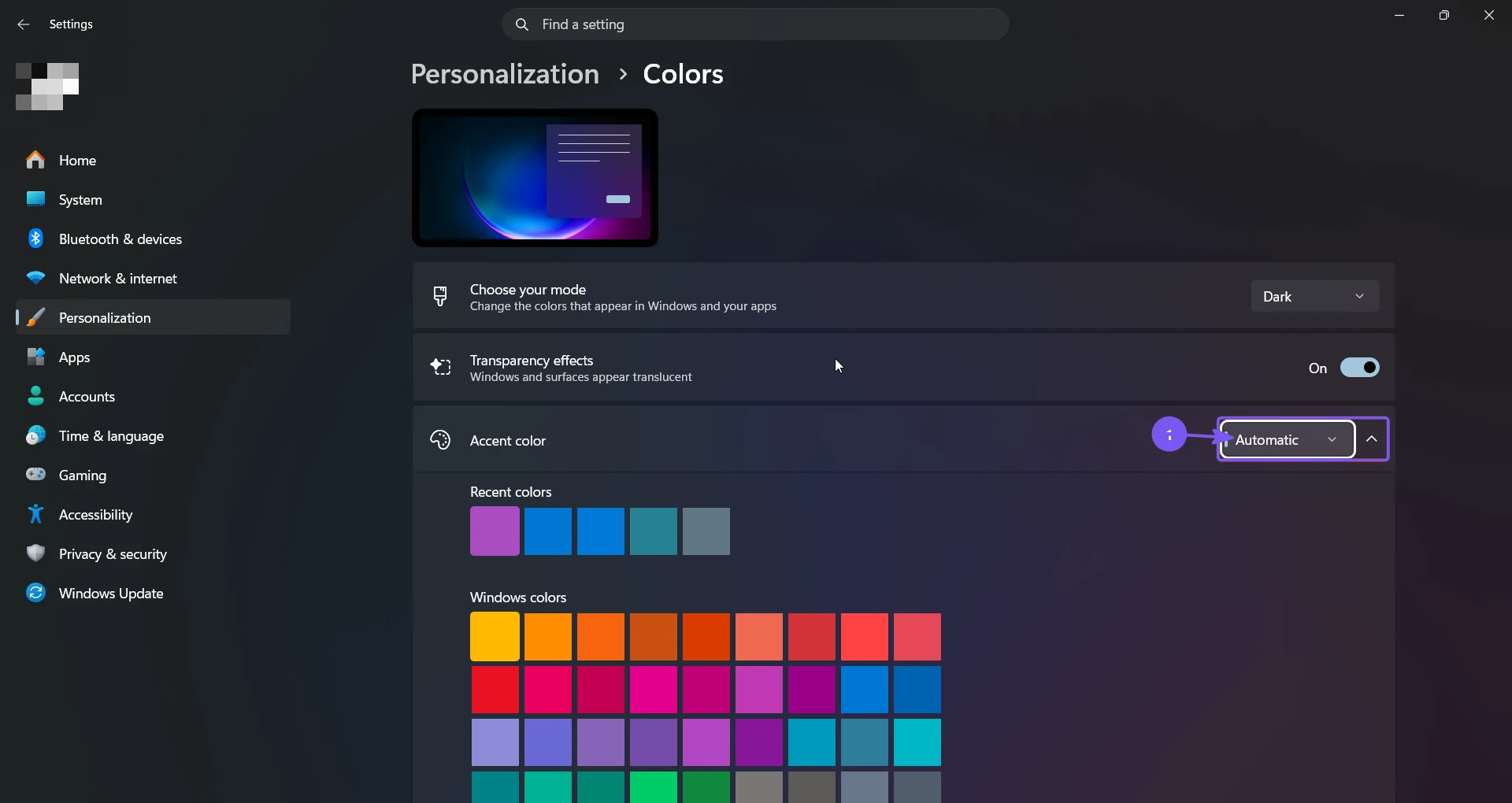Open Windows Update page
The width and height of the screenshot is (1512, 803).
[153, 593]
